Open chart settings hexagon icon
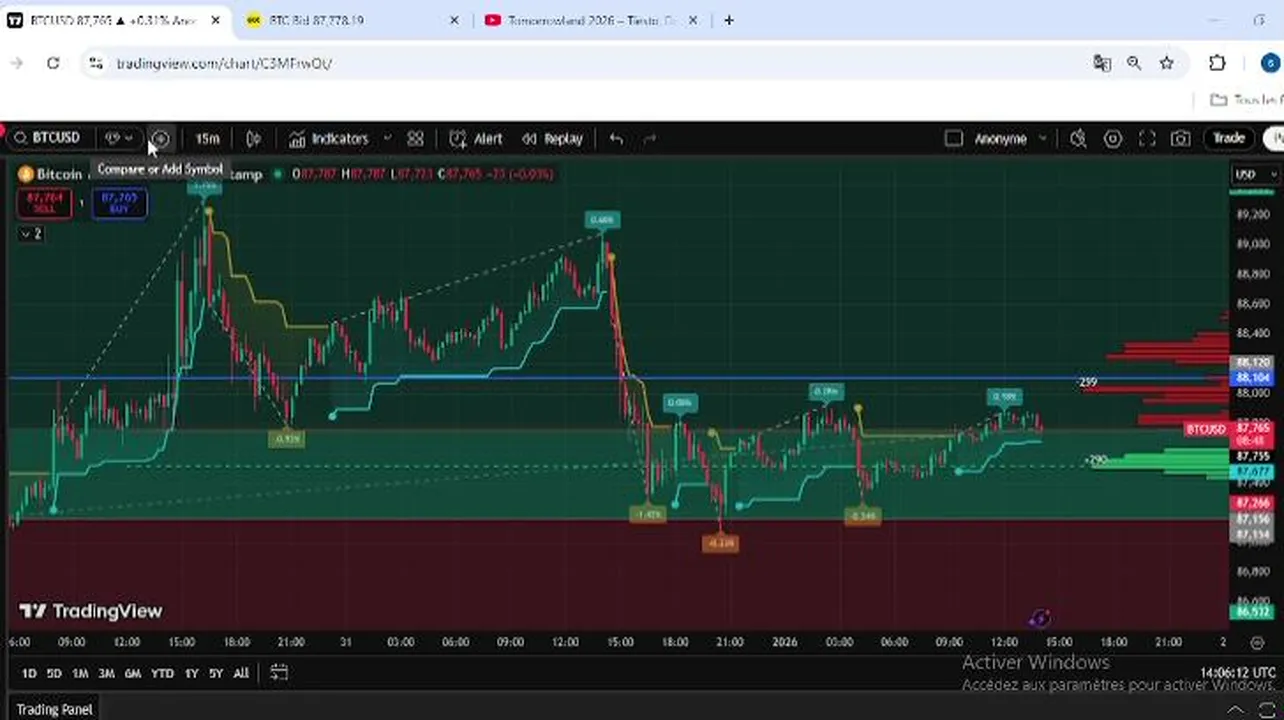Viewport: 1284px width, 720px height. tap(1112, 139)
